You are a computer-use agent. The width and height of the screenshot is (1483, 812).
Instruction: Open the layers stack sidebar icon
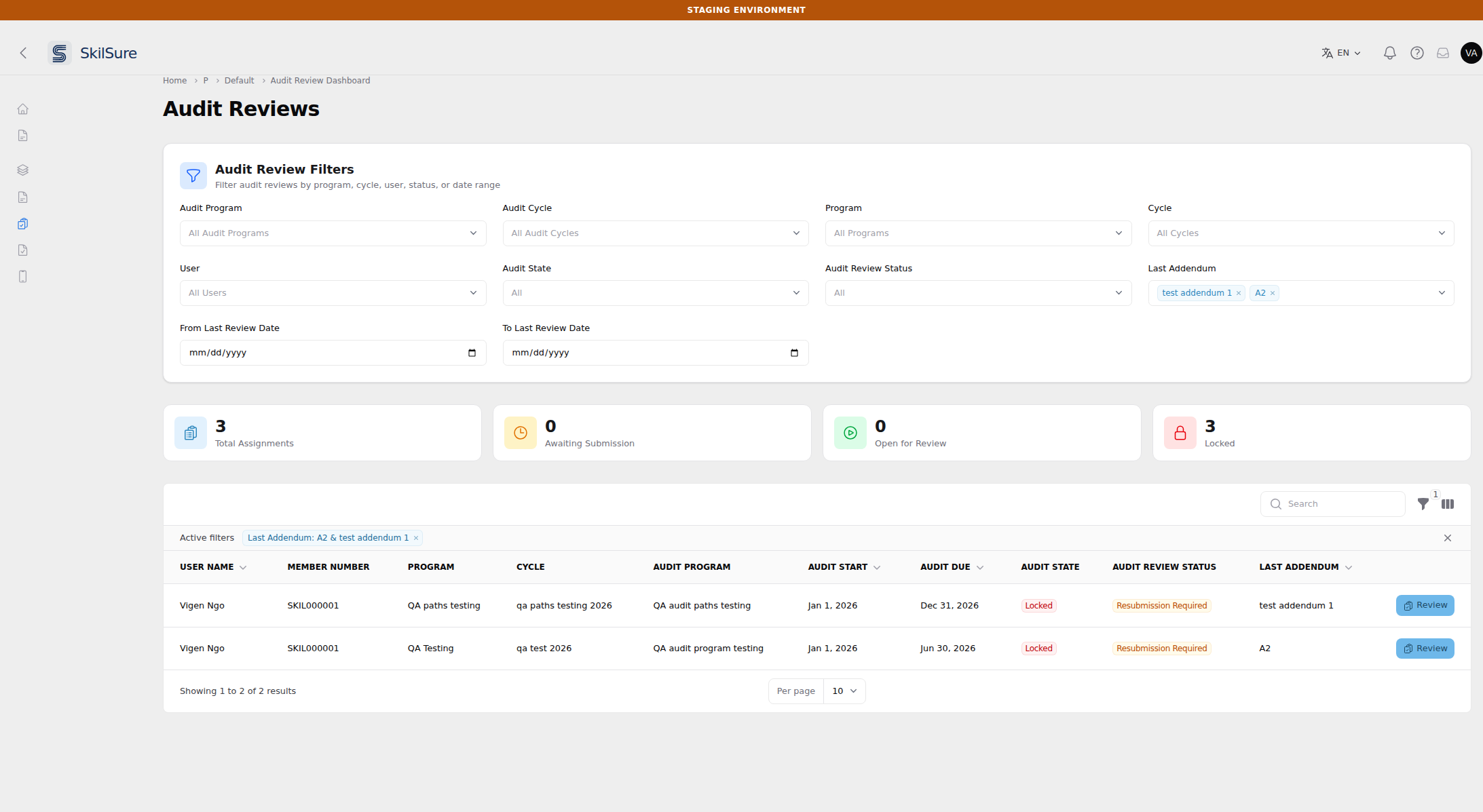click(x=22, y=170)
